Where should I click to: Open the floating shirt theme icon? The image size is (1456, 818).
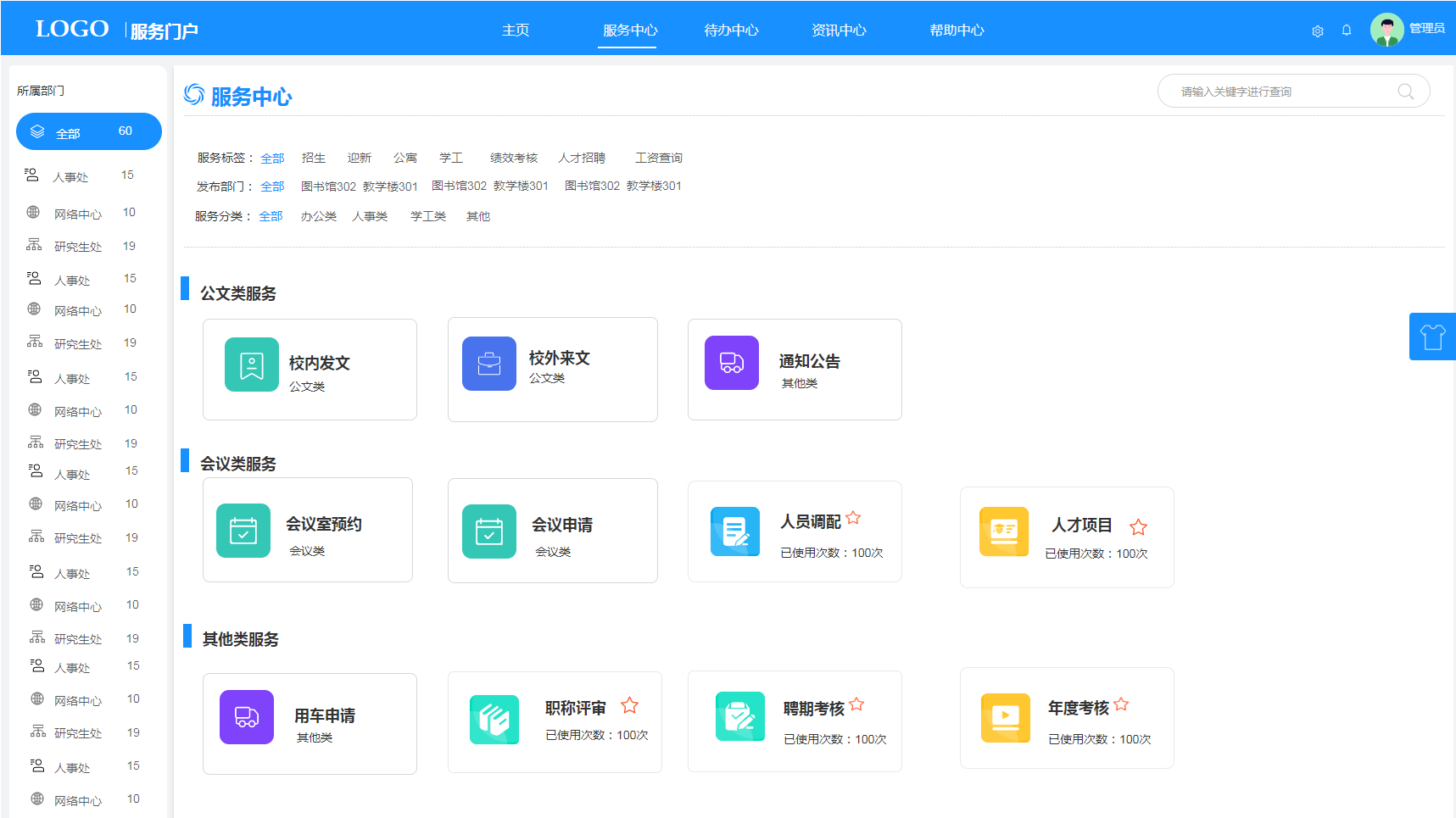(x=1432, y=337)
